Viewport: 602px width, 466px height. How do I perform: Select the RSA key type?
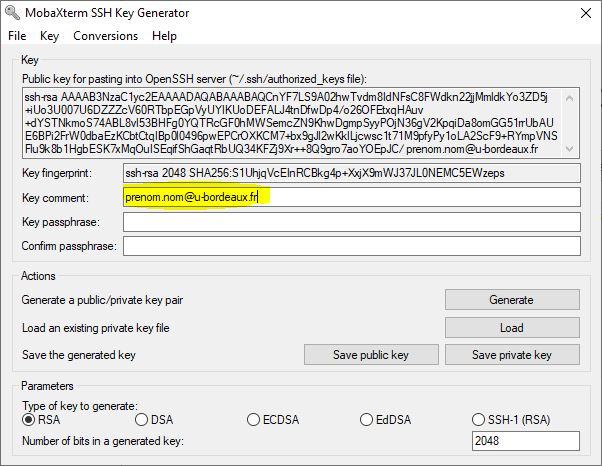(x=41, y=420)
